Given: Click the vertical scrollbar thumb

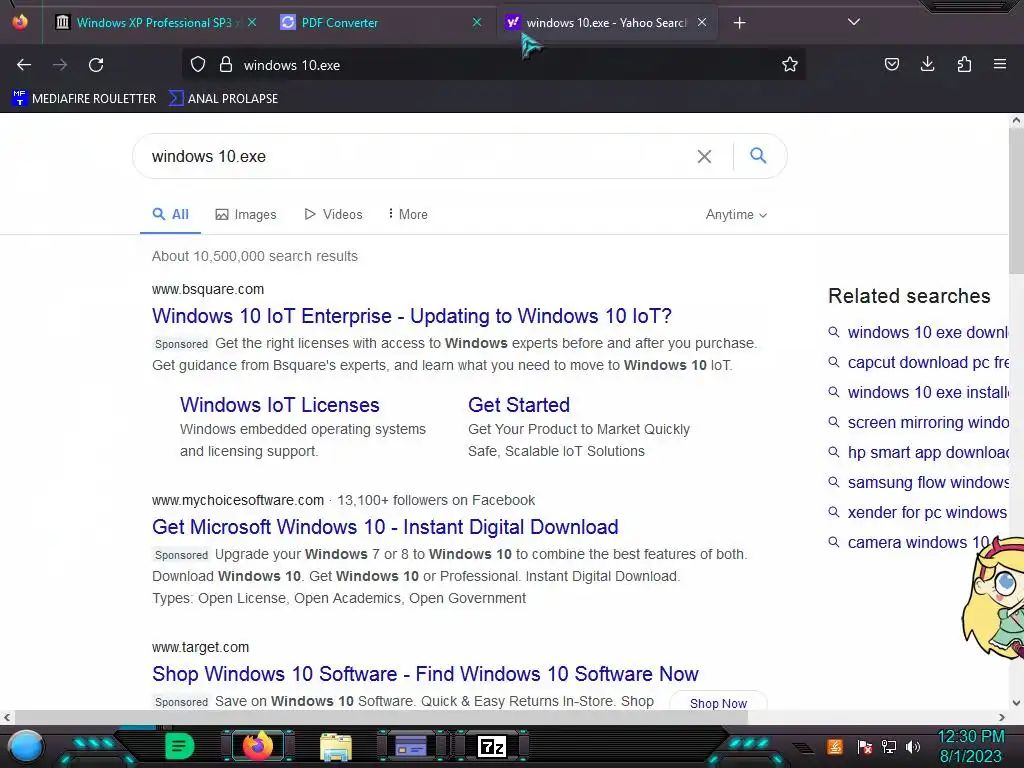Looking at the screenshot, I should click(1016, 200).
